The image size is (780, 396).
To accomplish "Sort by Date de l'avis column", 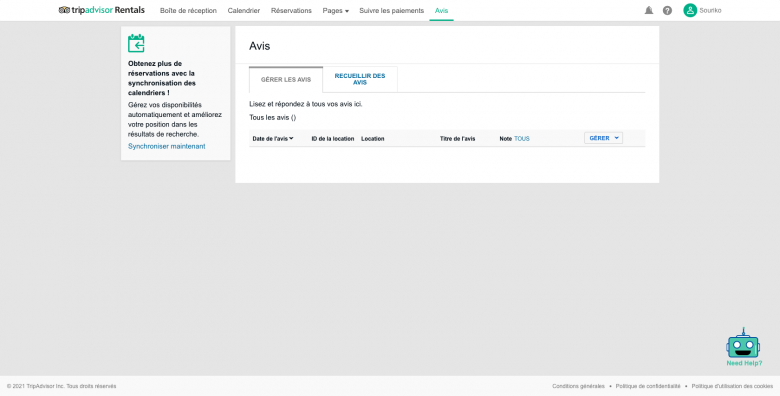I will [x=273, y=139].
